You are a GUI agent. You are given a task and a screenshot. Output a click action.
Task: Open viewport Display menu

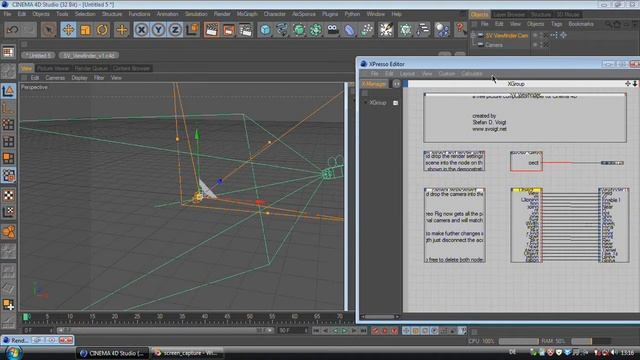tap(79, 78)
